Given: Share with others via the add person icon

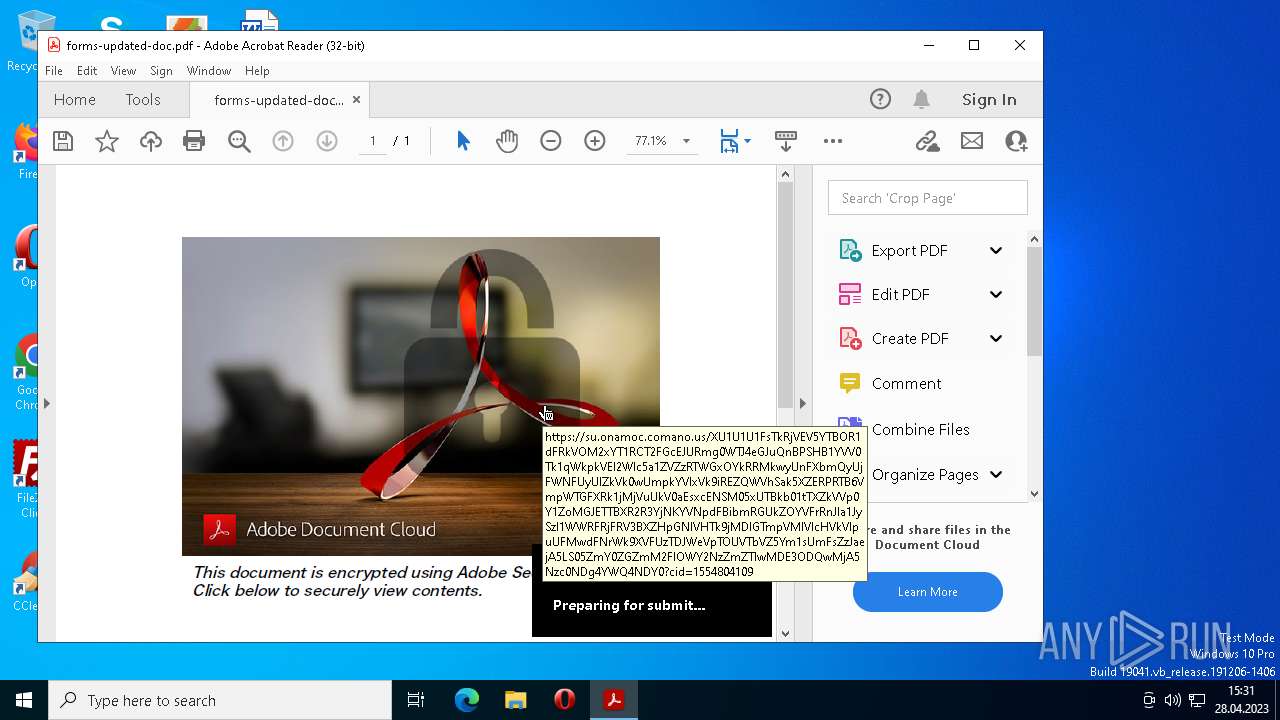Looking at the screenshot, I should [x=1016, y=141].
